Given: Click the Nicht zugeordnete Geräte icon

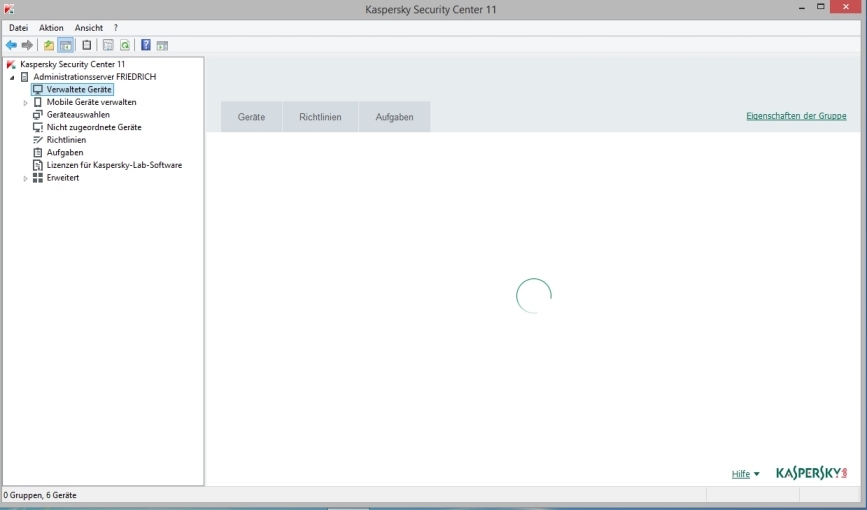Looking at the screenshot, I should click(x=38, y=128).
